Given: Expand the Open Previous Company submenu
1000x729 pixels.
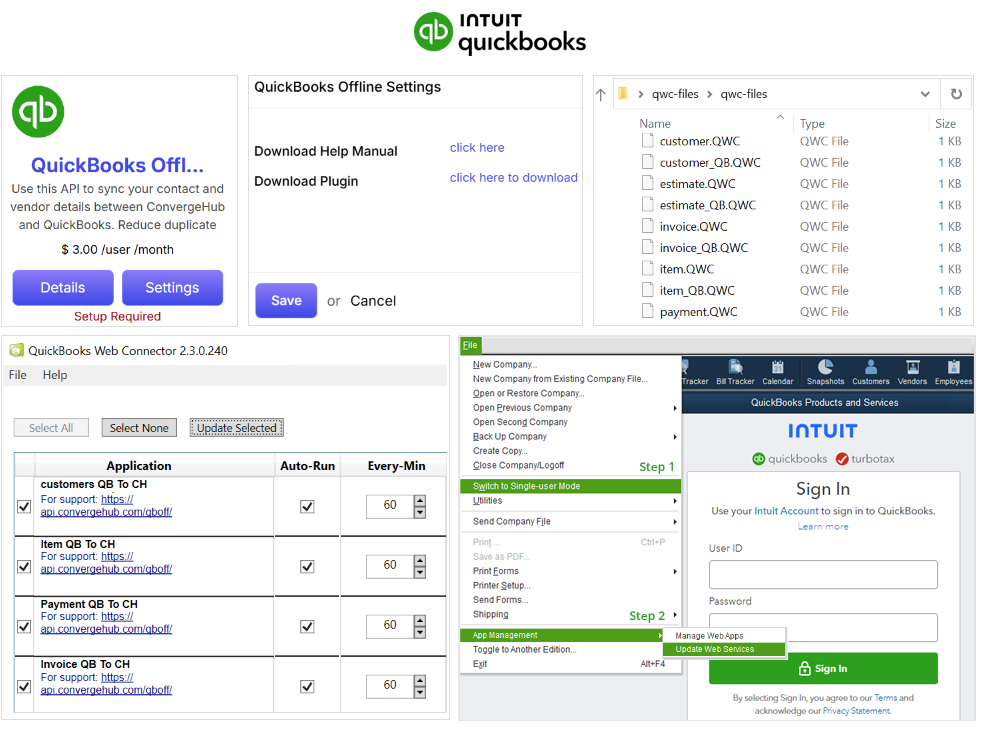Looking at the screenshot, I should pos(675,408).
